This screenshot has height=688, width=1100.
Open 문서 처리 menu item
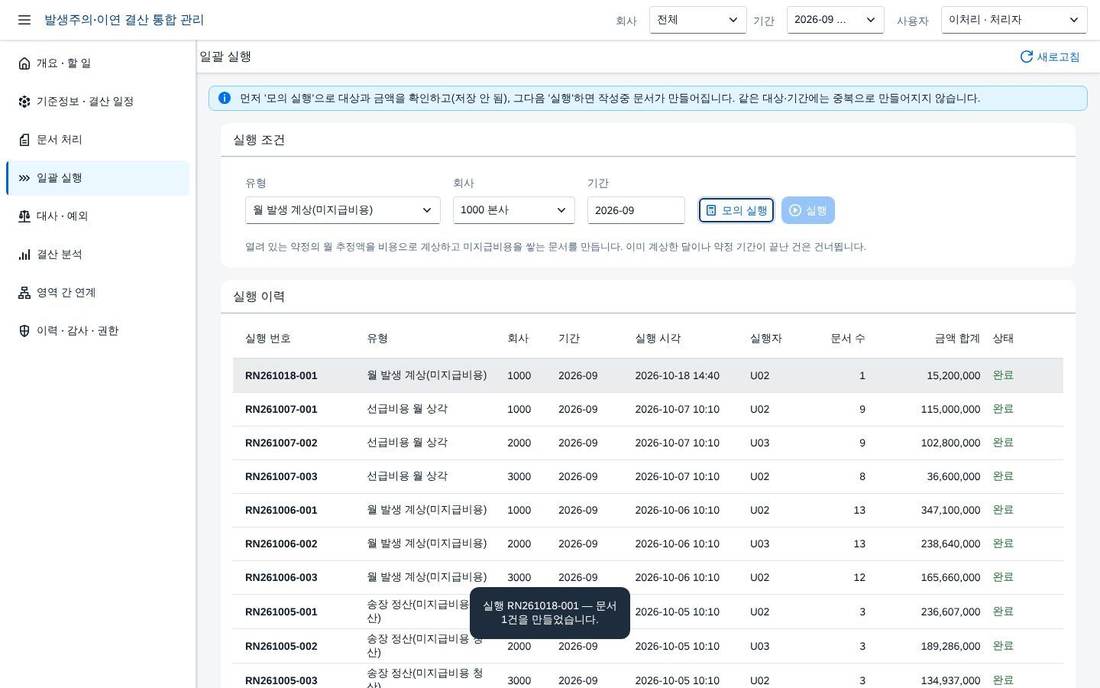(x=98, y=140)
